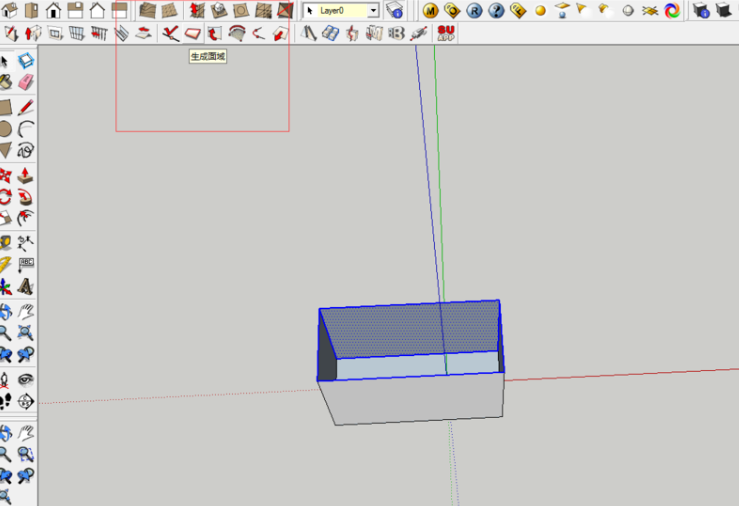Viewport: 739px width, 506px height.
Task: Click the gold M button icon
Action: point(430,10)
